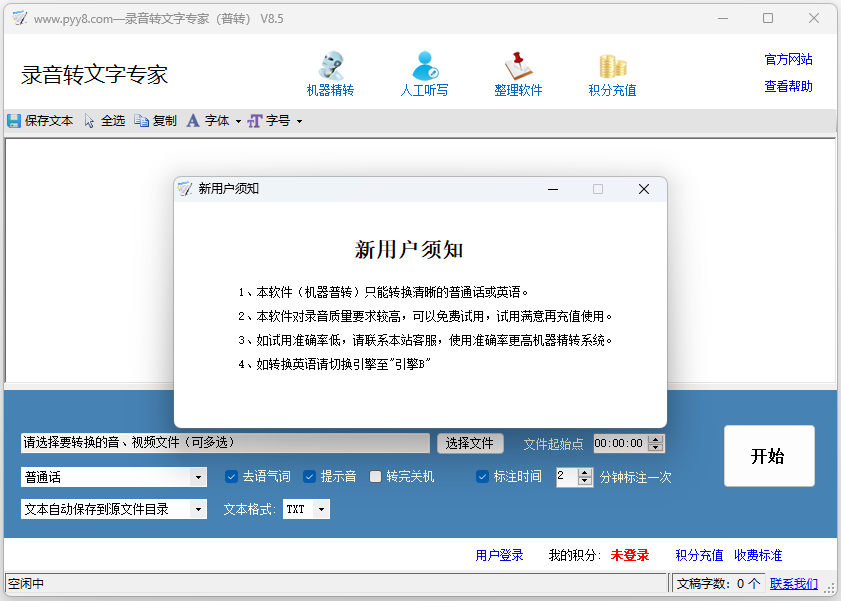Click the 选择文件 button

[x=470, y=443]
